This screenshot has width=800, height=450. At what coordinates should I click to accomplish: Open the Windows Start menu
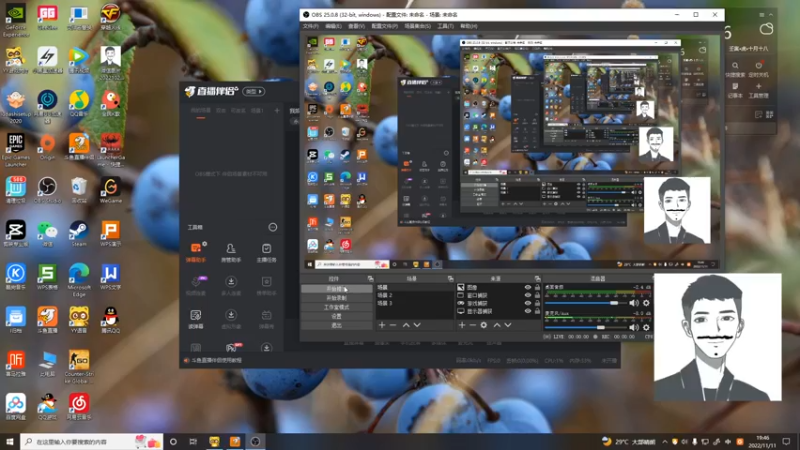(10, 442)
